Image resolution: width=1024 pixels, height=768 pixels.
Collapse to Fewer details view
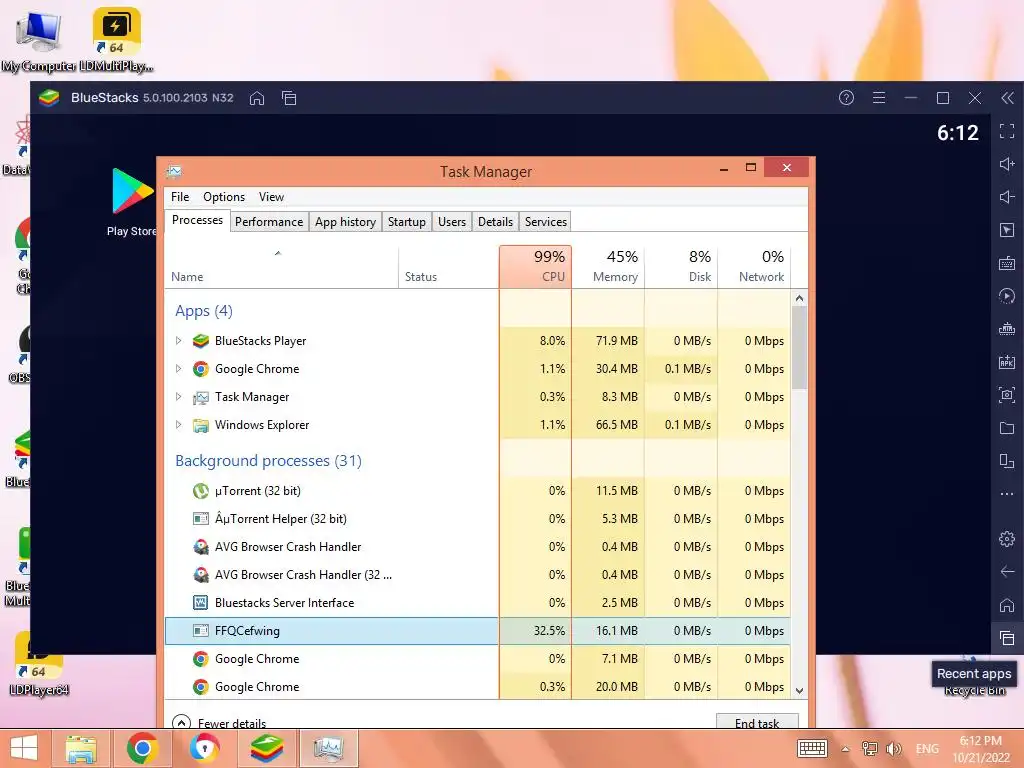[x=219, y=722]
